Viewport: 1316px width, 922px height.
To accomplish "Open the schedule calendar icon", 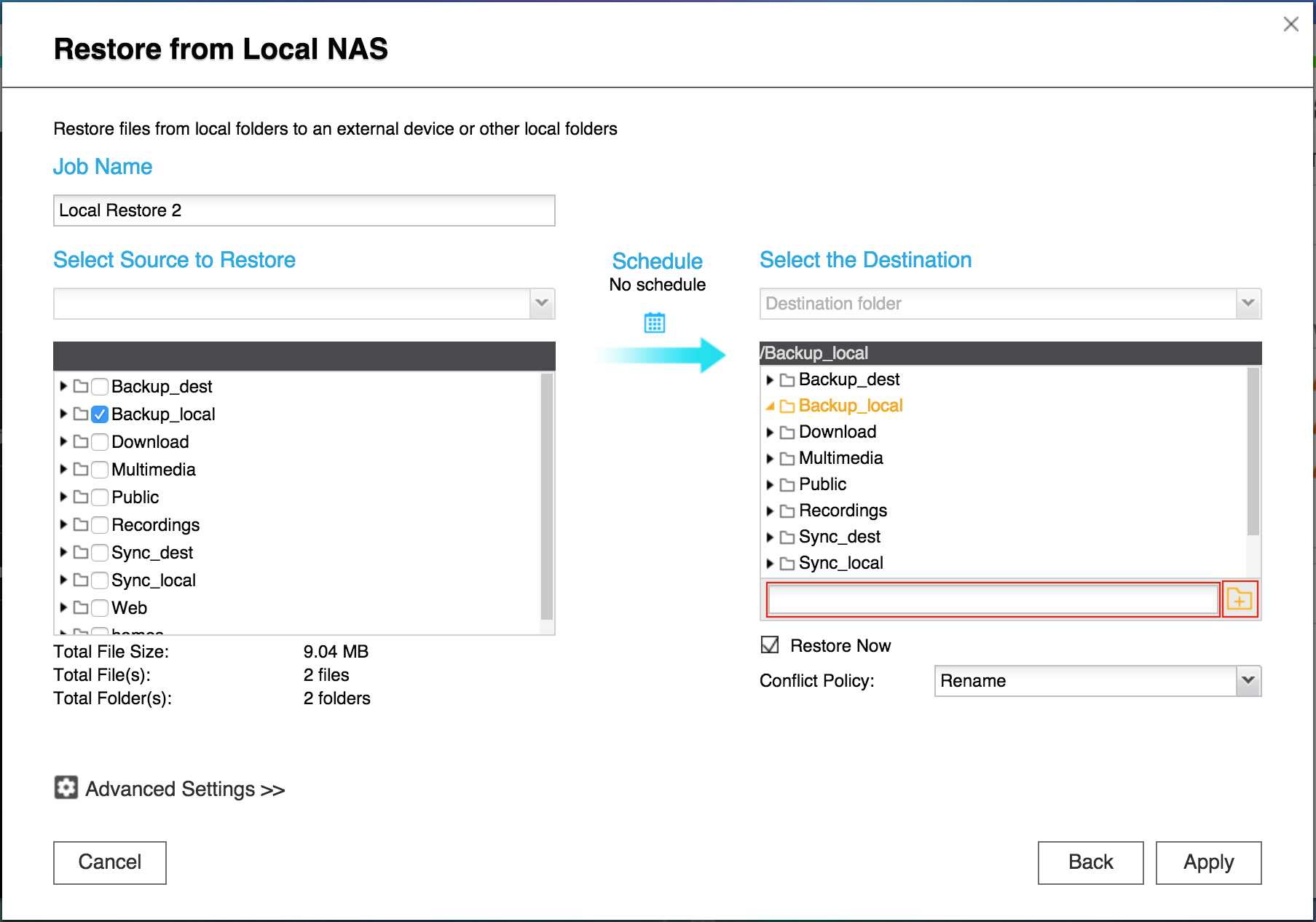I will (655, 322).
